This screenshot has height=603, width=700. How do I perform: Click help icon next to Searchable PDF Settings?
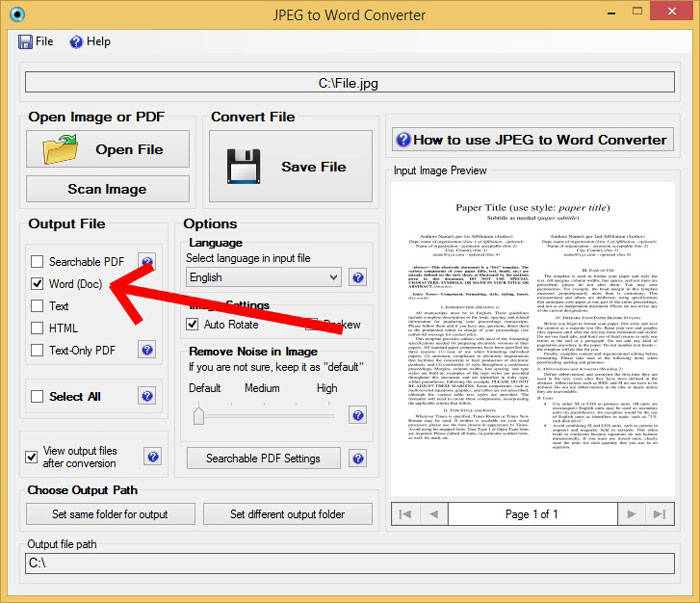[358, 458]
